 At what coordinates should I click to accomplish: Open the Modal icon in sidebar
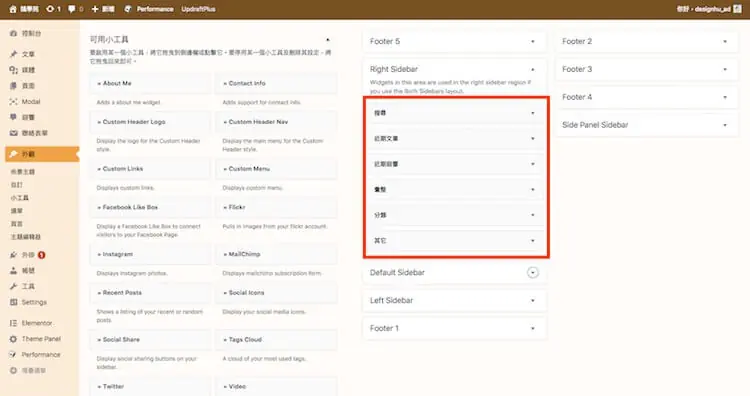(13, 101)
